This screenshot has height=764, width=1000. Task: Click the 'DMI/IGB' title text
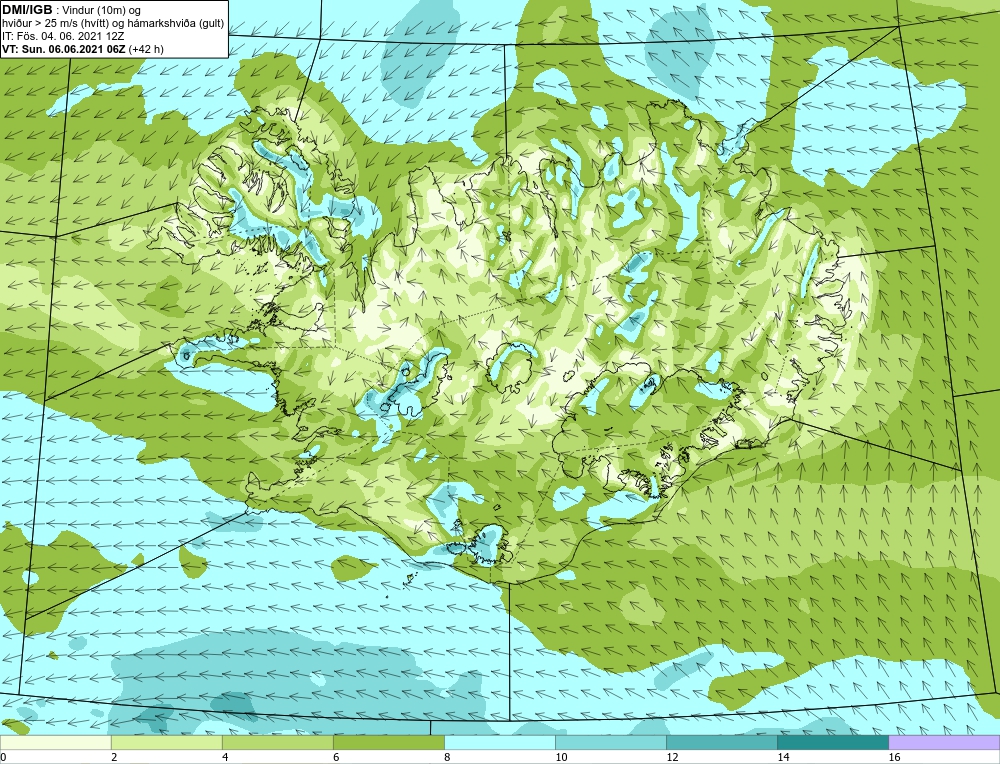27,10
